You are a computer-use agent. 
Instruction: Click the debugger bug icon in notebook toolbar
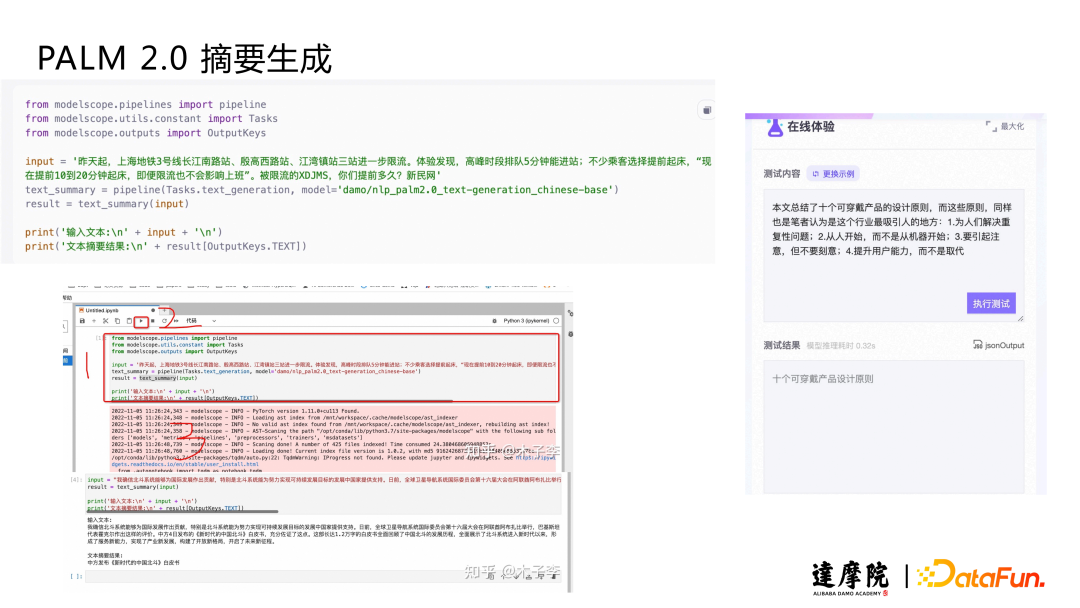[x=494, y=321]
